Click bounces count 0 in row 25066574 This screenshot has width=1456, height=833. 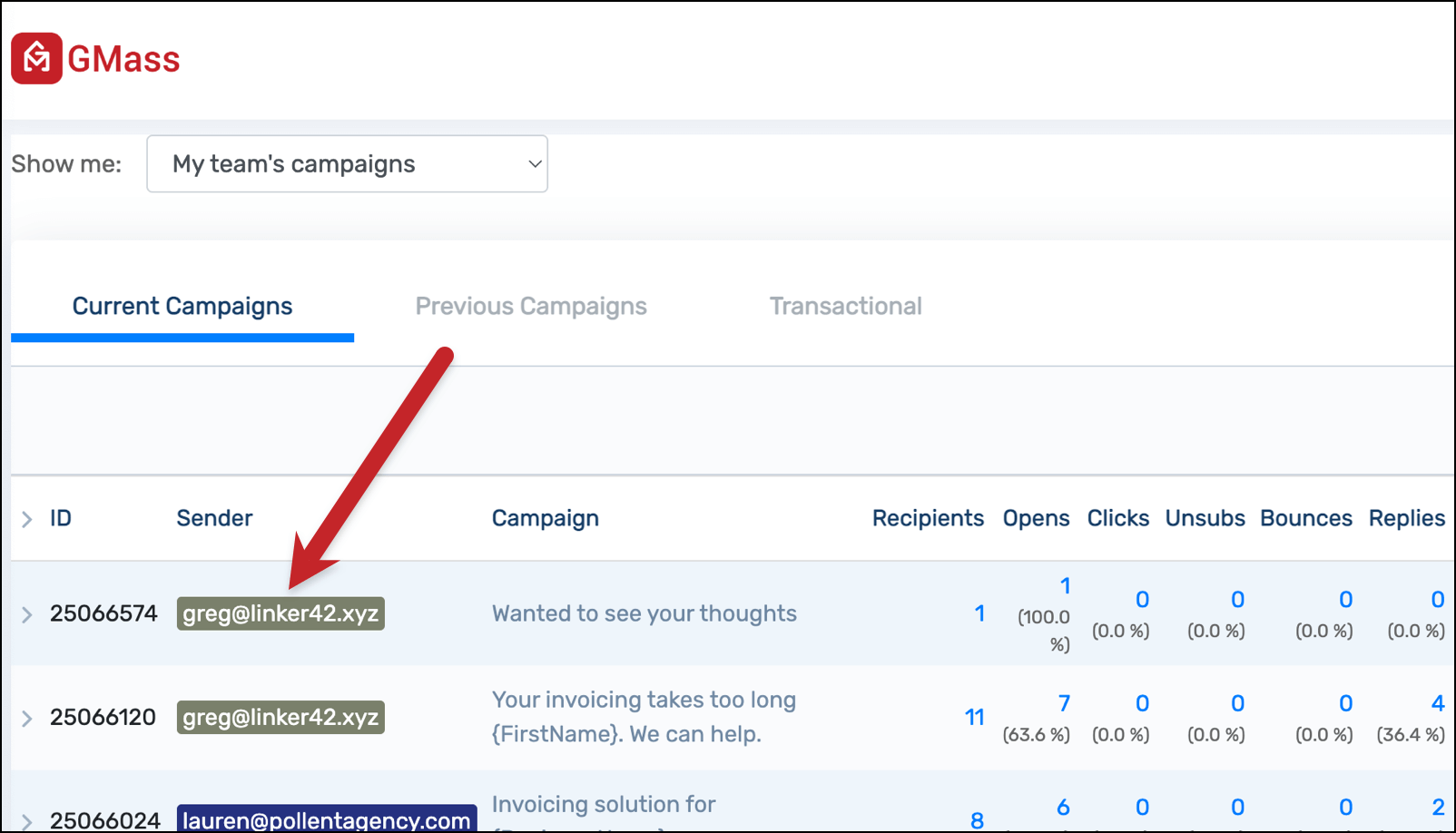[x=1346, y=600]
